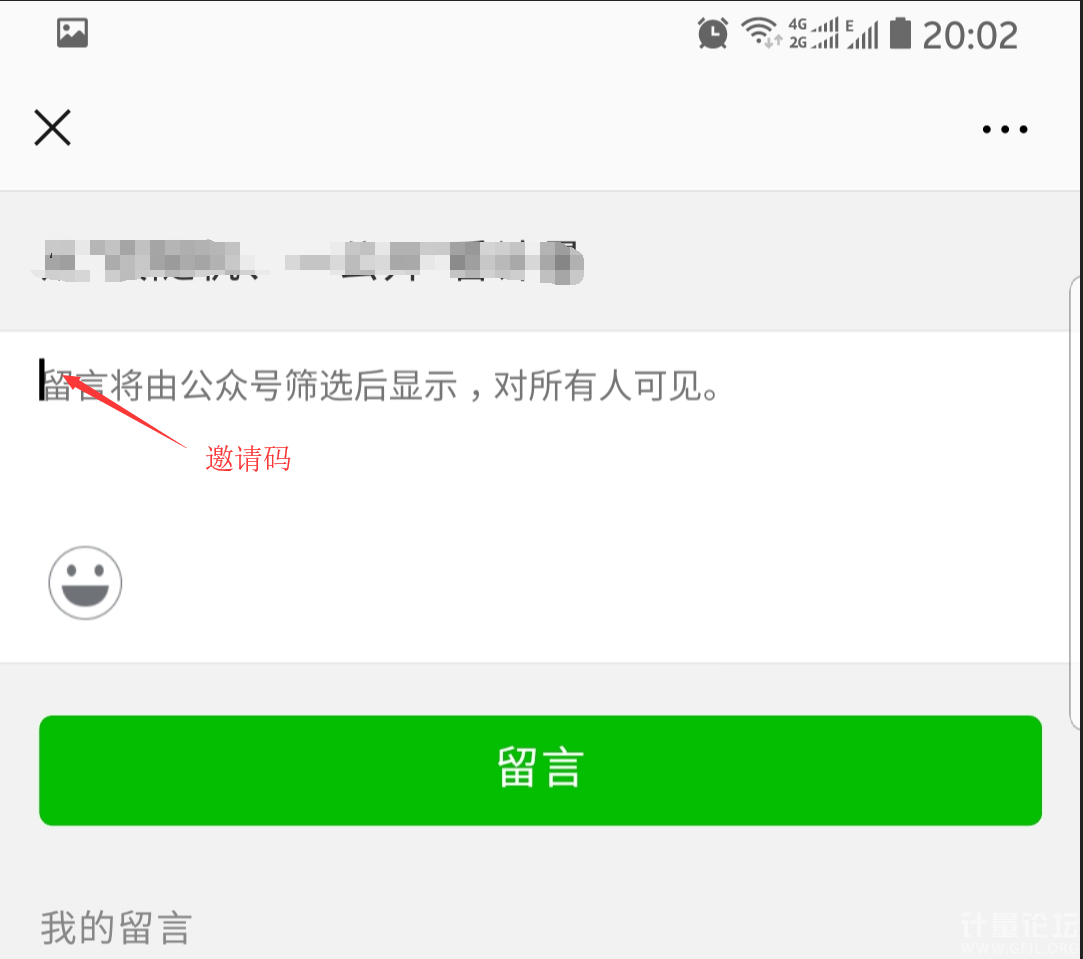The height and width of the screenshot is (959, 1083).
Task: Tap the image notification icon in status bar
Action: (73, 33)
